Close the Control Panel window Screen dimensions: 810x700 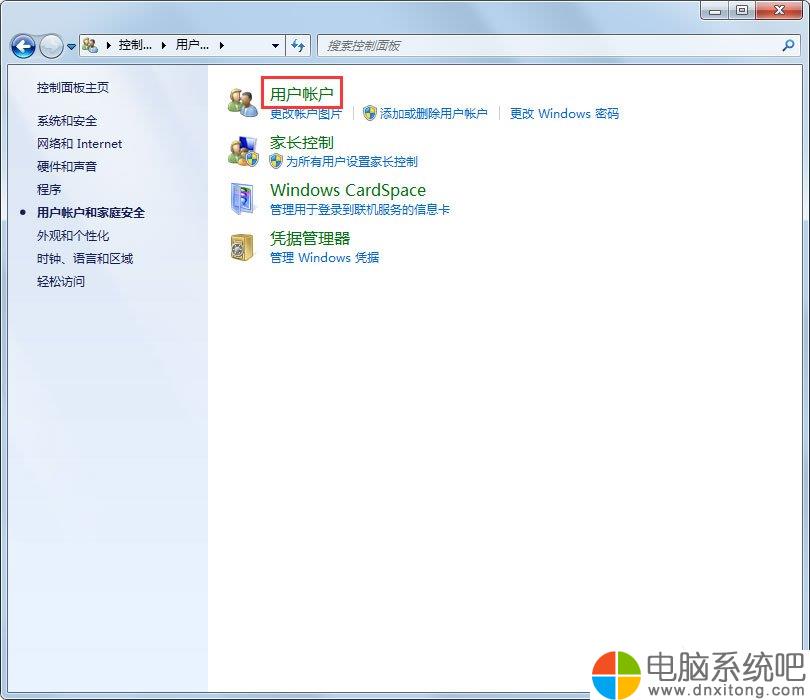(x=779, y=10)
